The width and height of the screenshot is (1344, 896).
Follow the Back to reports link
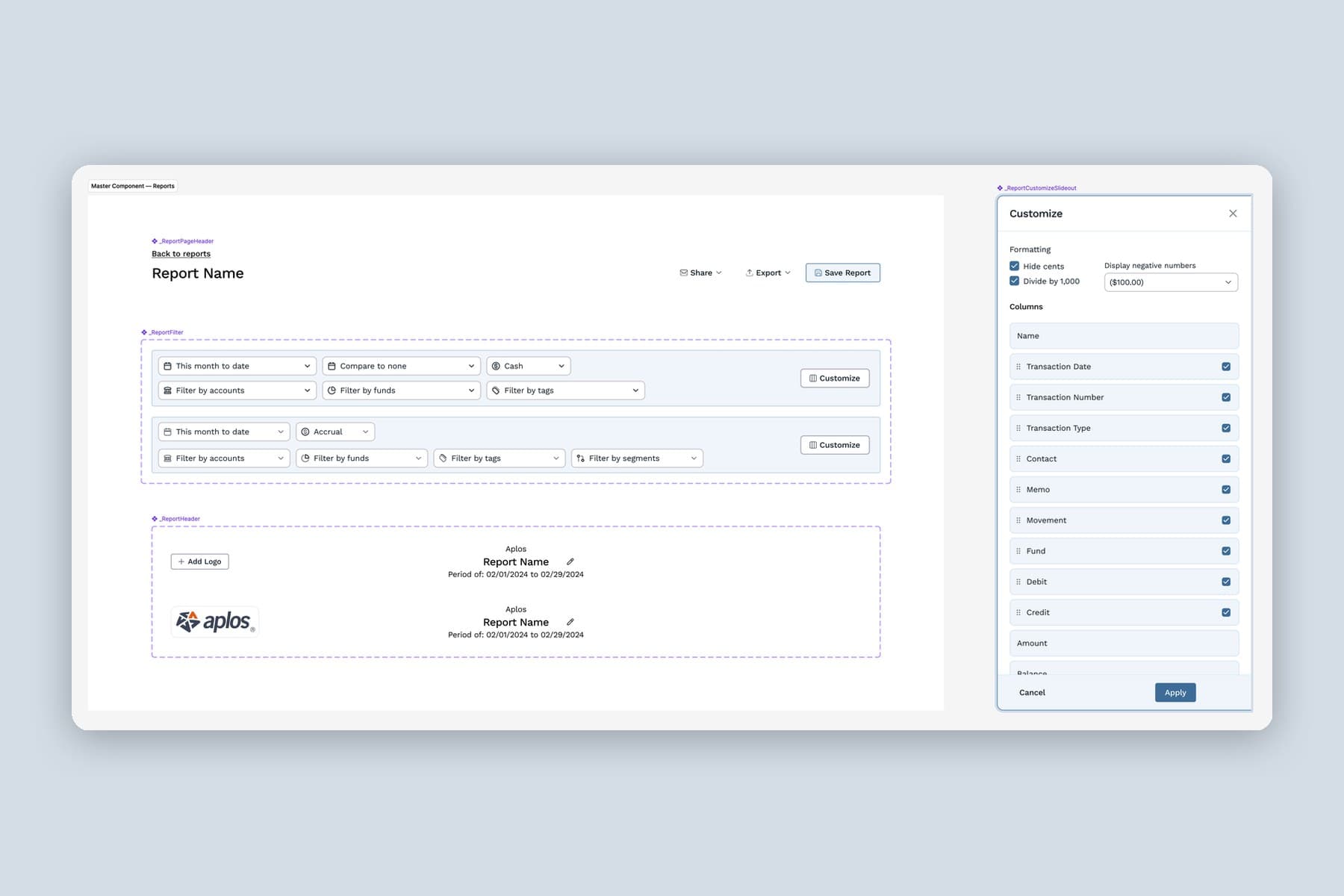[181, 254]
